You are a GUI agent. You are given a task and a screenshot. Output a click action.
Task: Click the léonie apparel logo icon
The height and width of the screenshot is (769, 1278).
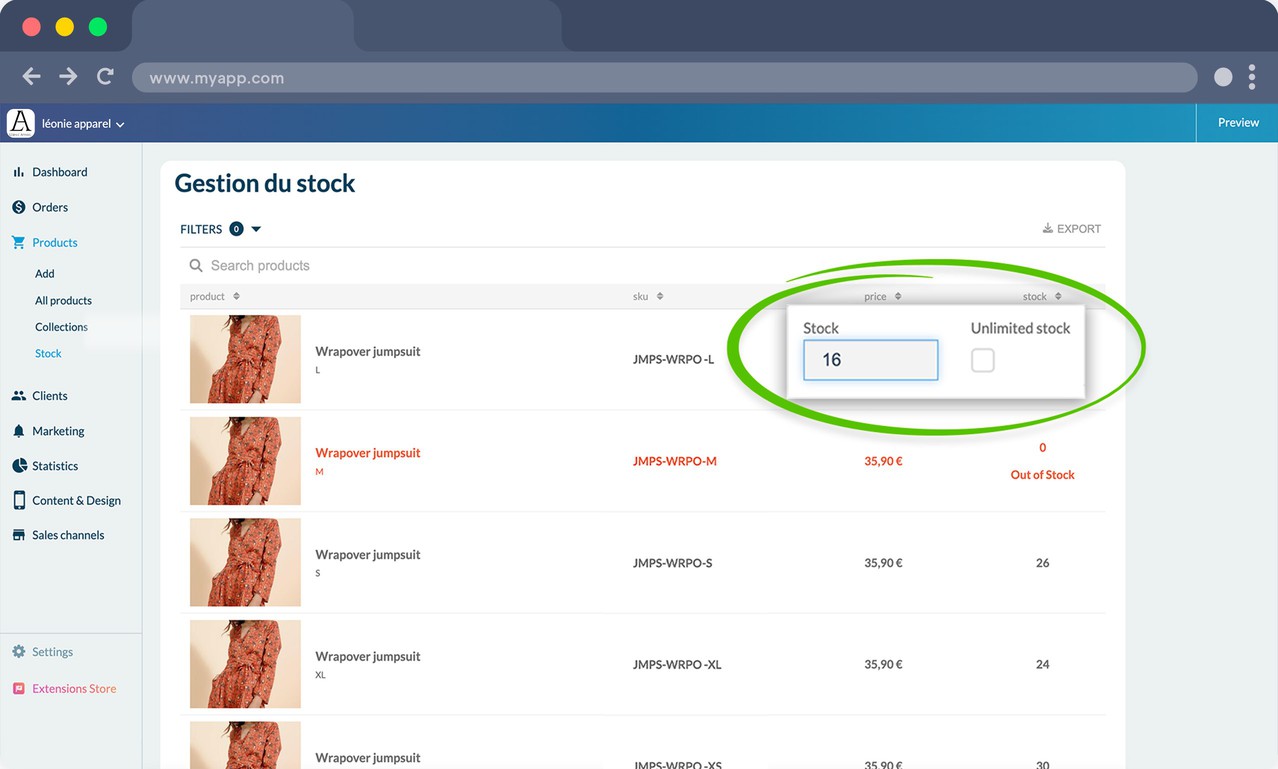pyautogui.click(x=20, y=123)
